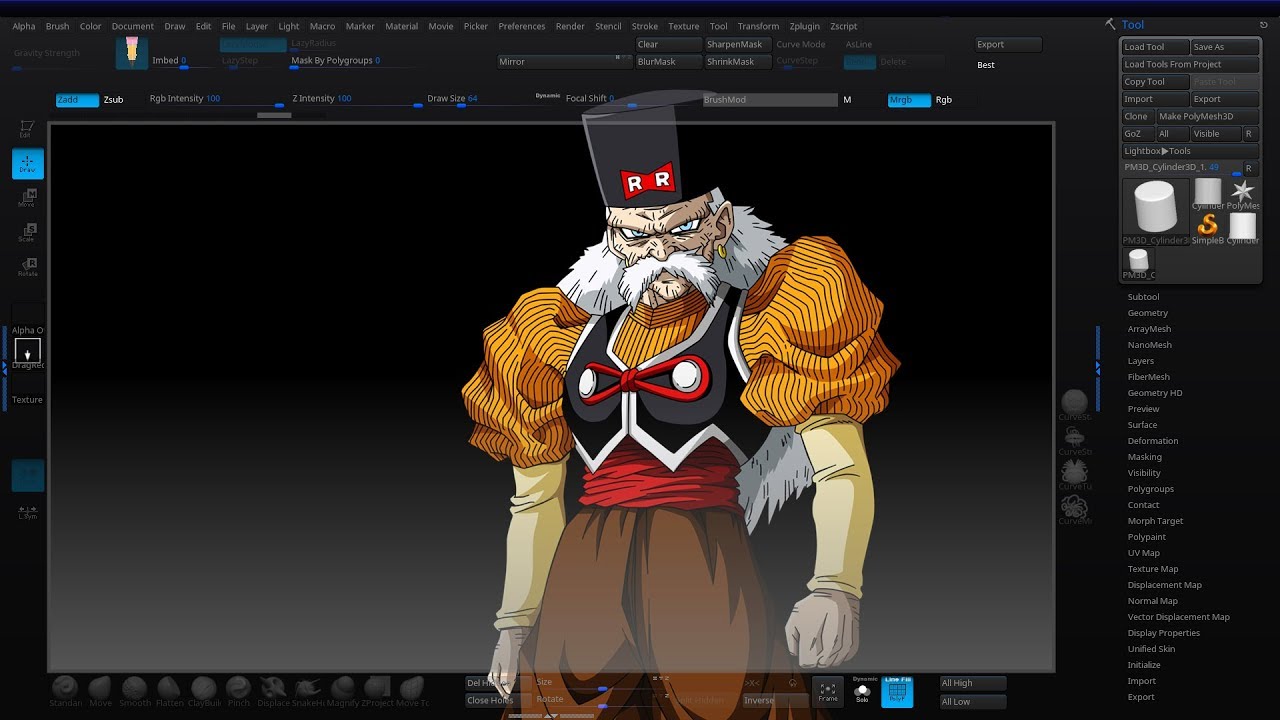The width and height of the screenshot is (1280, 720).
Task: Open the Zplugin menu
Action: pyautogui.click(x=804, y=26)
